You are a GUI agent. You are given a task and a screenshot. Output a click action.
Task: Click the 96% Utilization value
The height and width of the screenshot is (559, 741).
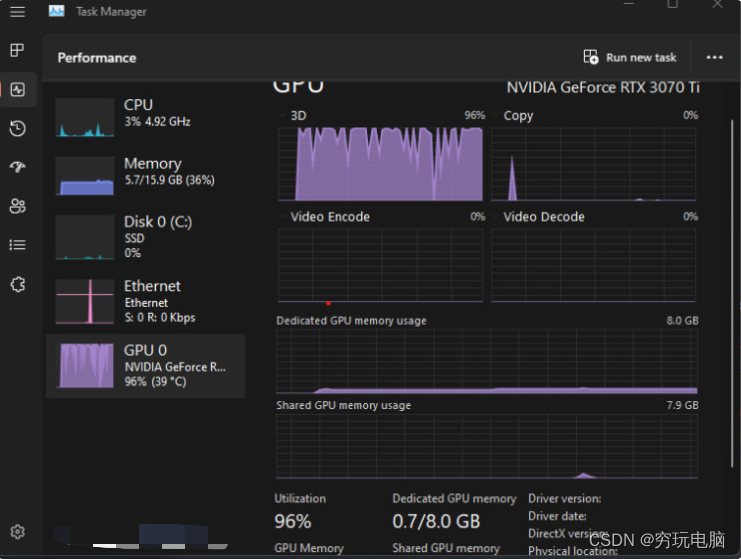click(293, 522)
